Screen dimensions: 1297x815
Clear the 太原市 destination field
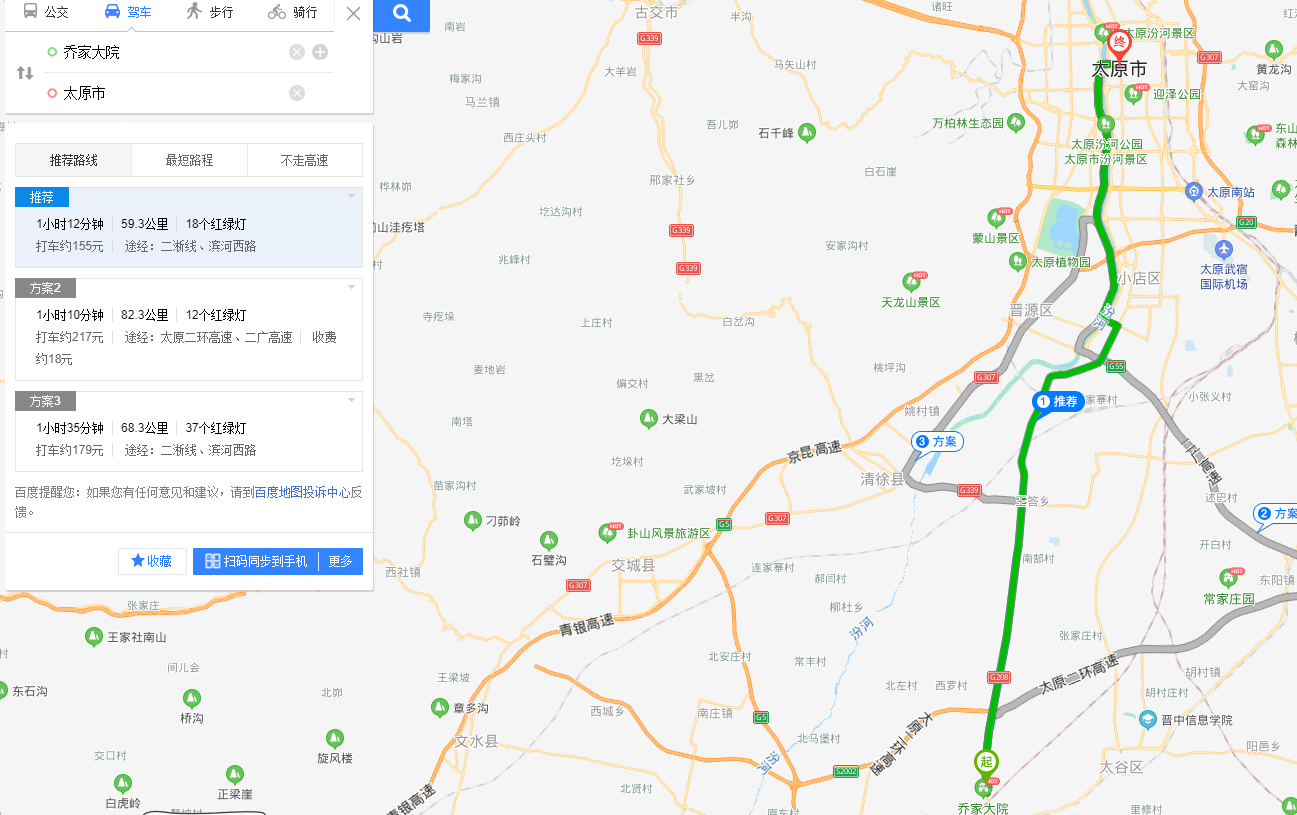coord(297,93)
